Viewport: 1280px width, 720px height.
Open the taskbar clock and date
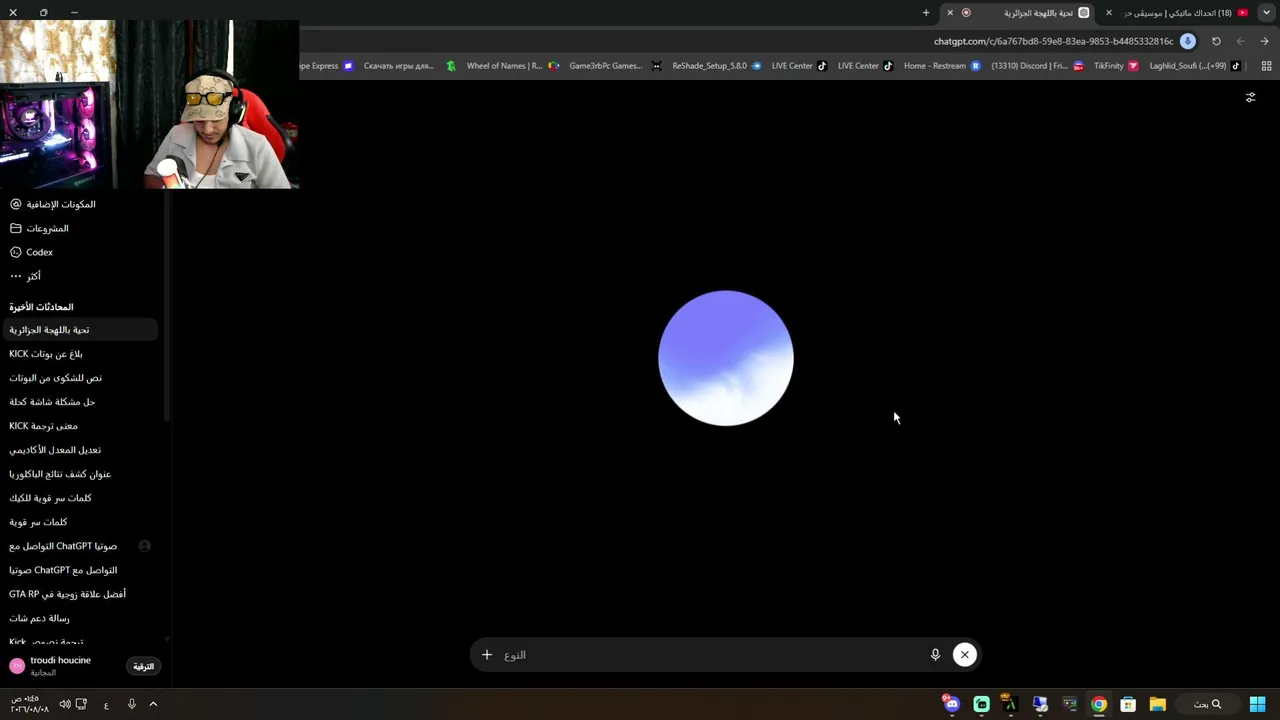coord(29,704)
